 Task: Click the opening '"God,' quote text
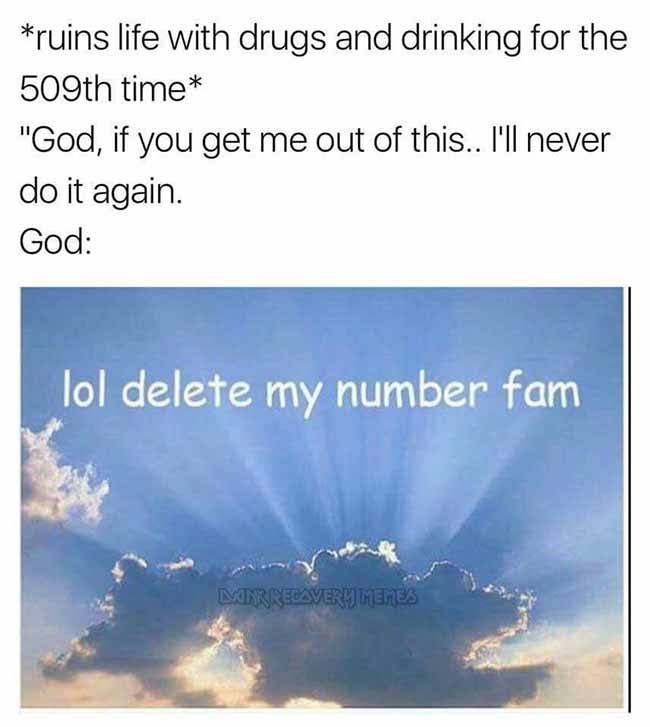[x=62, y=141]
